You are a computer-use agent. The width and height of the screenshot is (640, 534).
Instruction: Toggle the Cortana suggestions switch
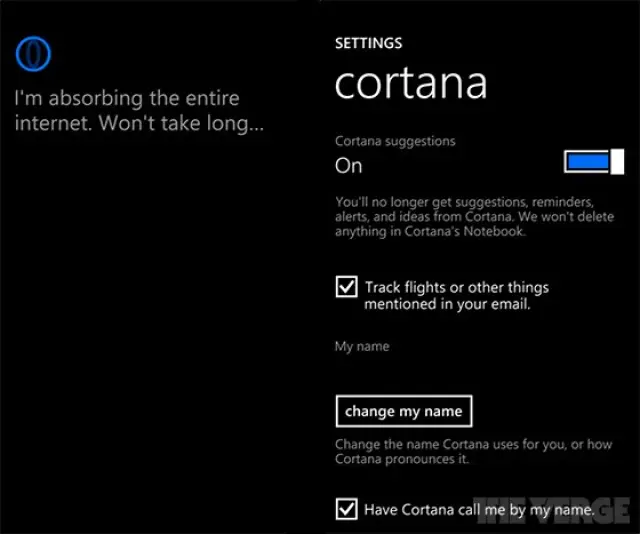(x=594, y=162)
